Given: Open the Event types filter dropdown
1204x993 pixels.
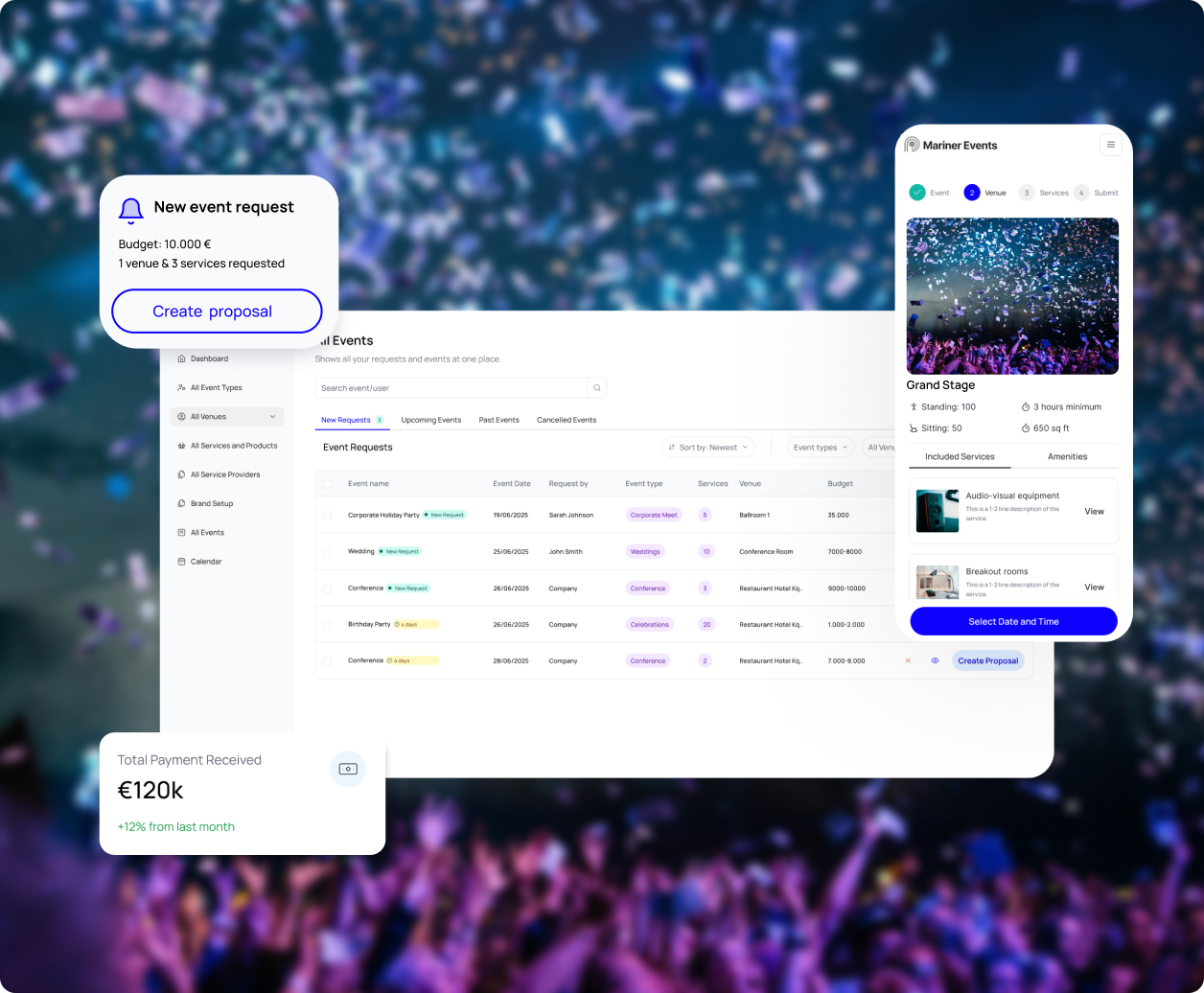Looking at the screenshot, I should tap(821, 448).
